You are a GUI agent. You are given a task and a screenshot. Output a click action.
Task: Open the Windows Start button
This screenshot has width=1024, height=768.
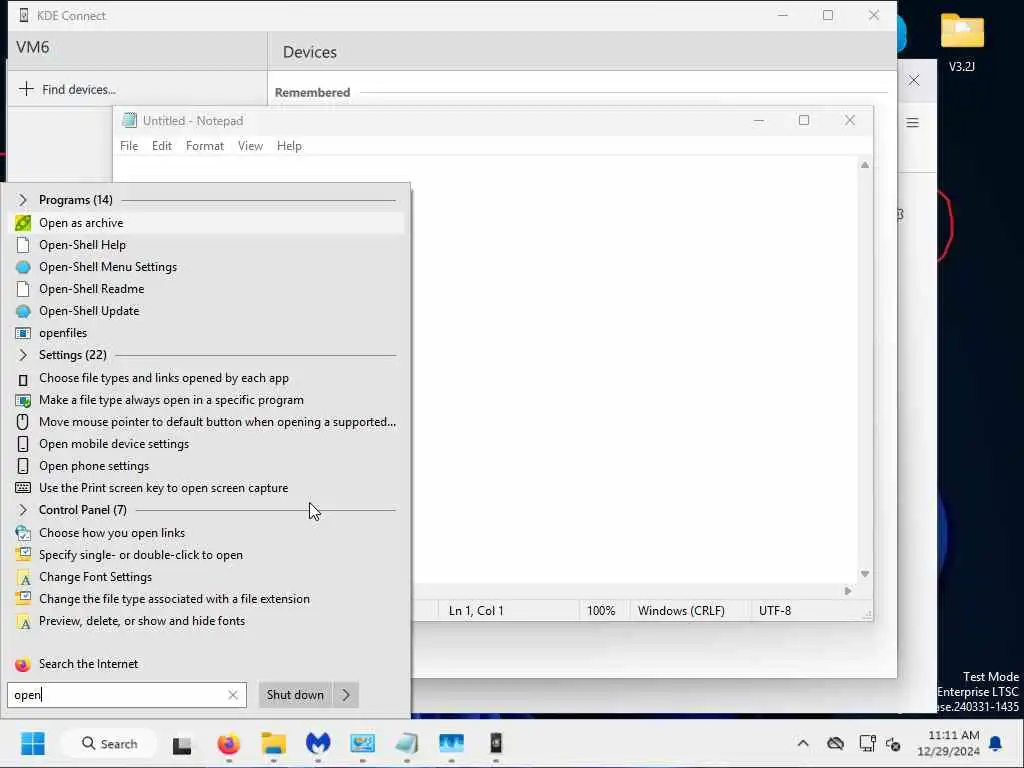click(33, 743)
